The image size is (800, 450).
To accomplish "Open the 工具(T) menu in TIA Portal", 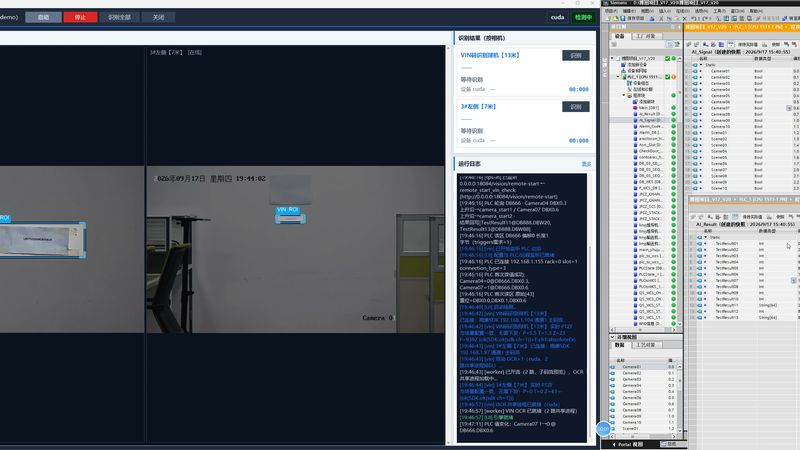I will (719, 11).
